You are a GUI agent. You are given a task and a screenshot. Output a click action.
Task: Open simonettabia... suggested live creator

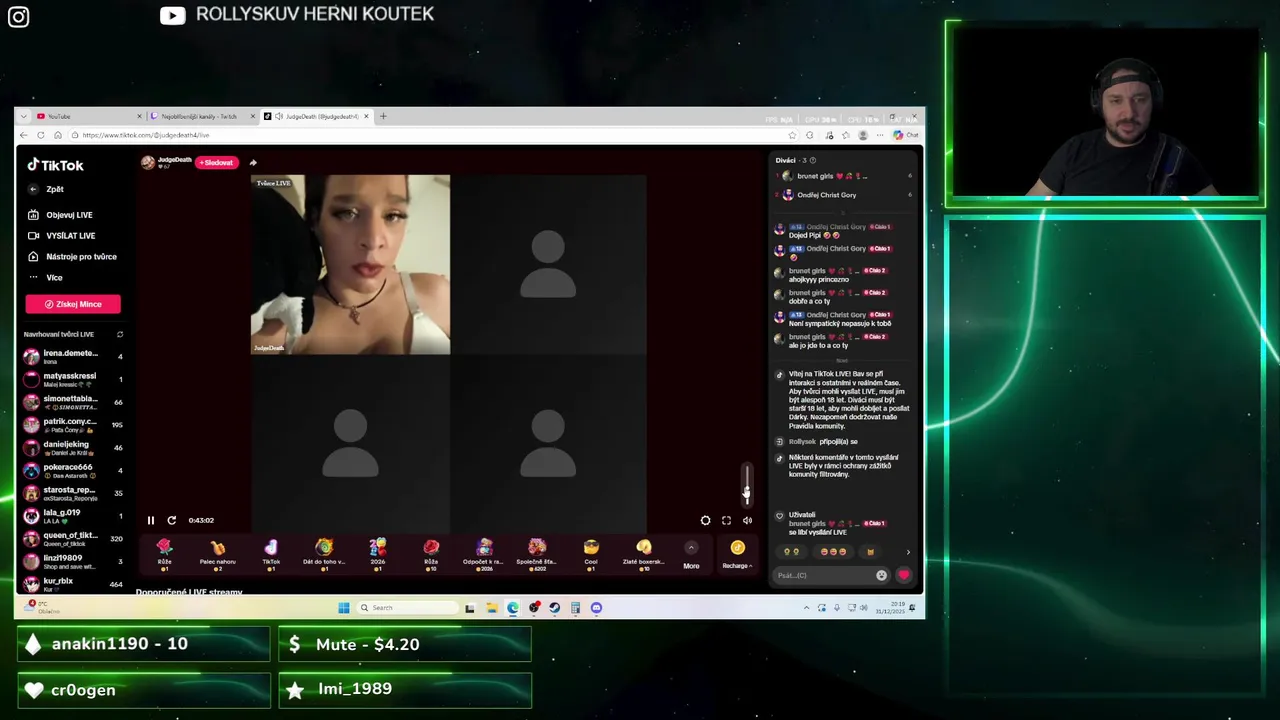tap(73, 402)
